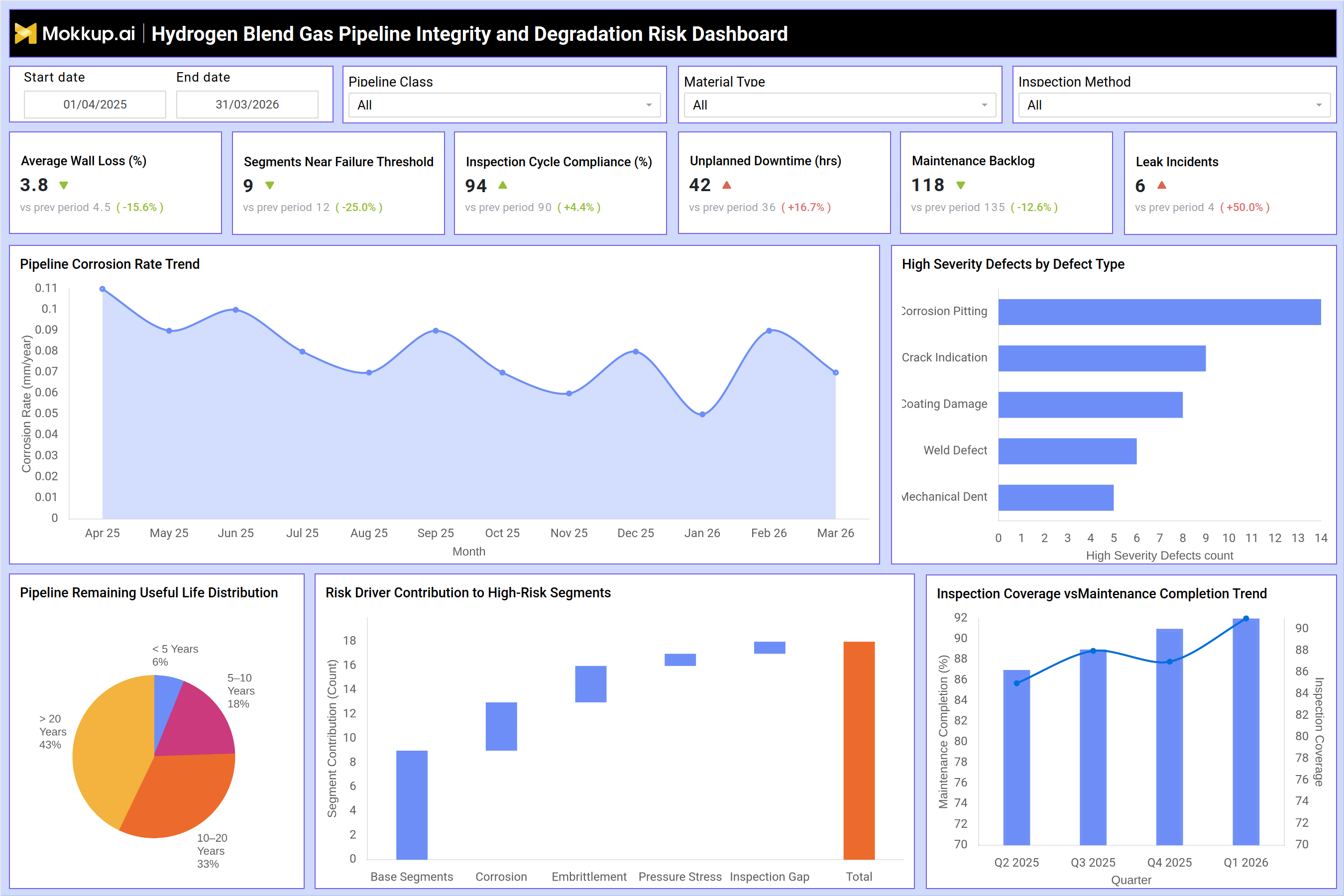The height and width of the screenshot is (896, 1344).
Task: Click the Jun 25 corrosion data point
Action: click(x=235, y=310)
